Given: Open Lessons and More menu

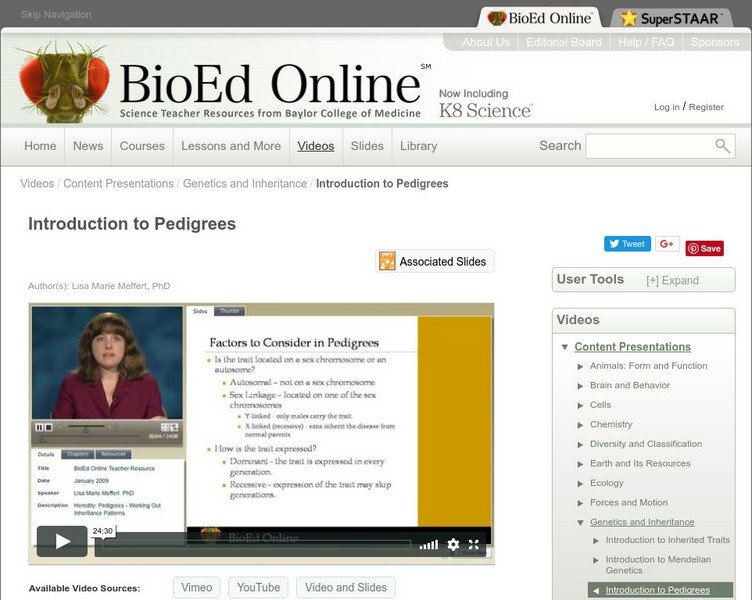Looking at the screenshot, I should (231, 146).
